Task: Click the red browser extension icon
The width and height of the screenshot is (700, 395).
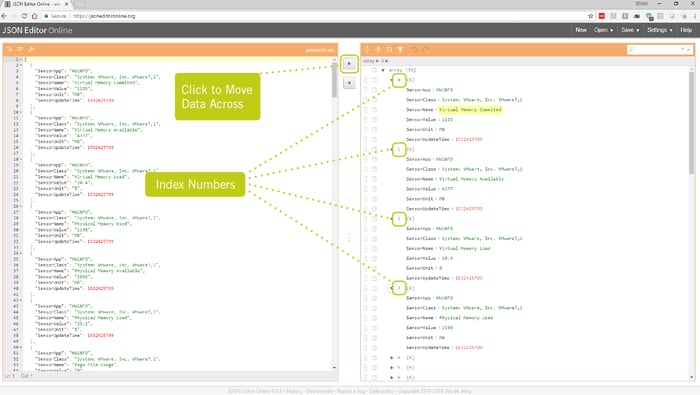Action: tap(602, 16)
